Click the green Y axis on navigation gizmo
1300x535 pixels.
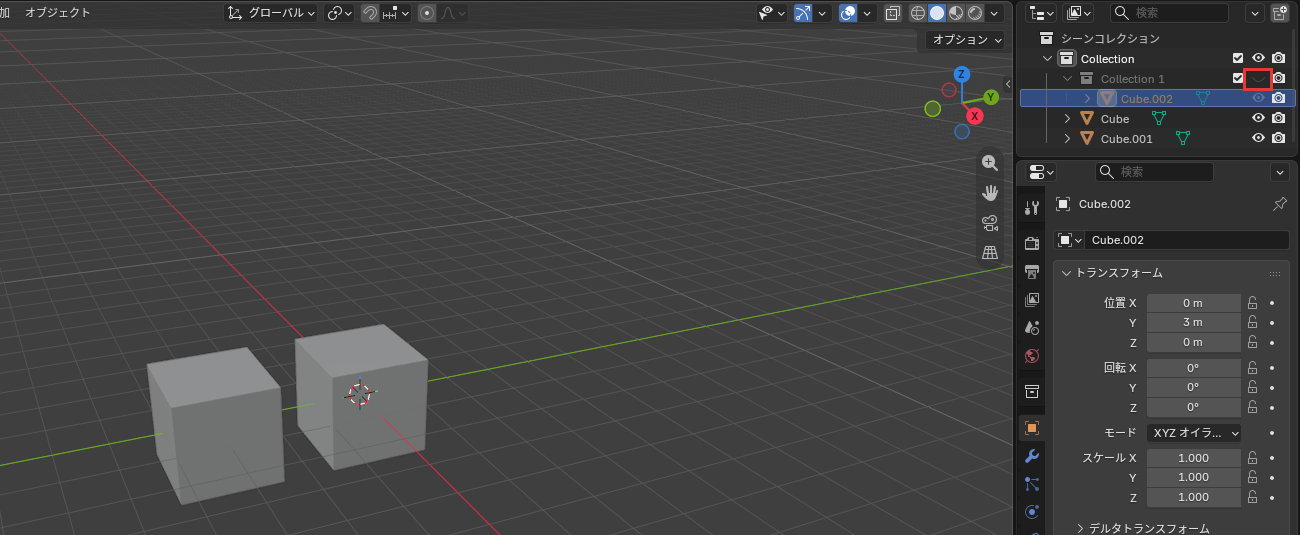[991, 97]
